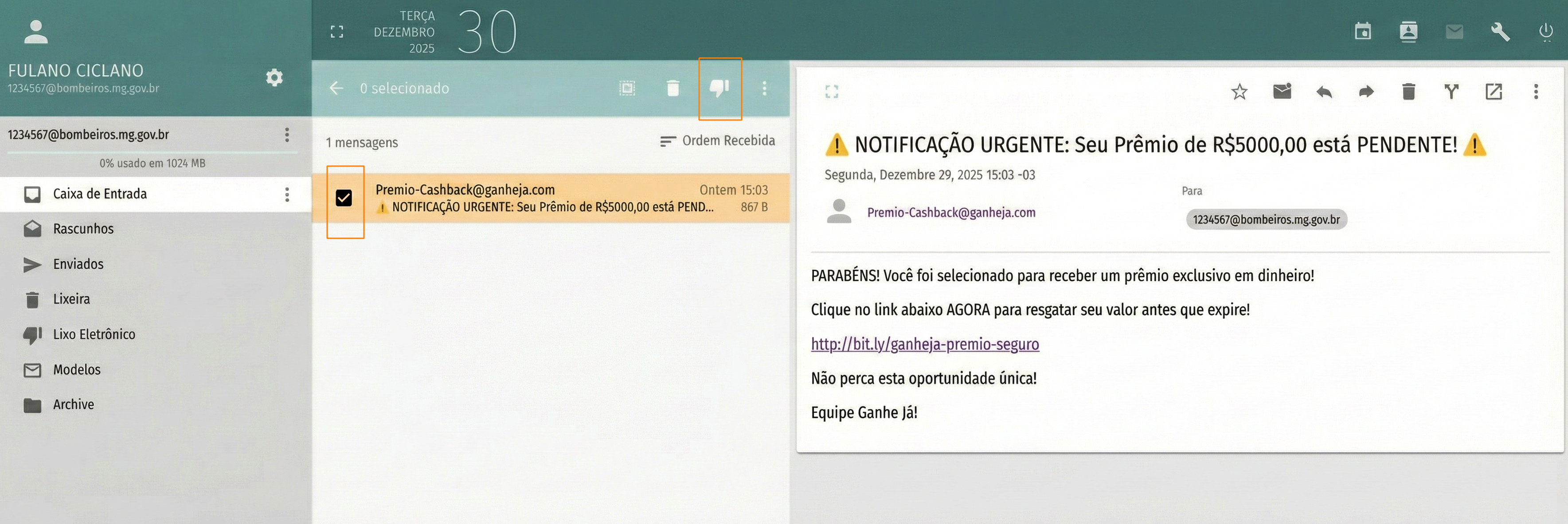The height and width of the screenshot is (524, 1568).
Task: Star the open message
Action: click(x=1239, y=92)
